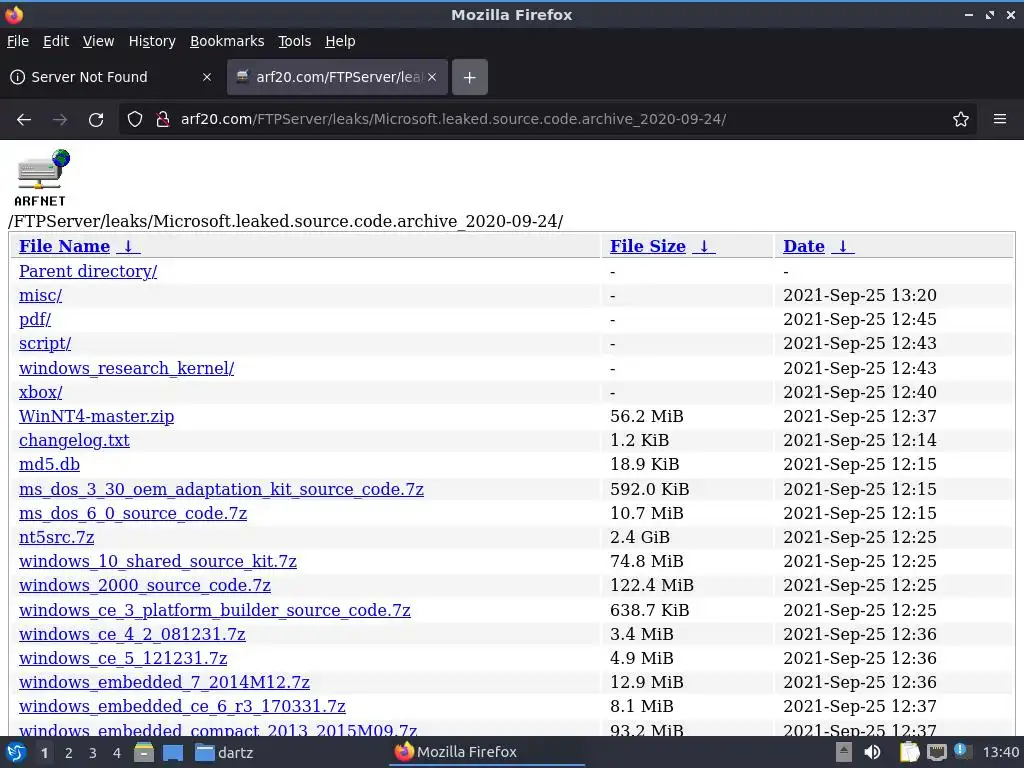1024x768 pixels.
Task: Click the network tray icon
Action: (x=936, y=752)
